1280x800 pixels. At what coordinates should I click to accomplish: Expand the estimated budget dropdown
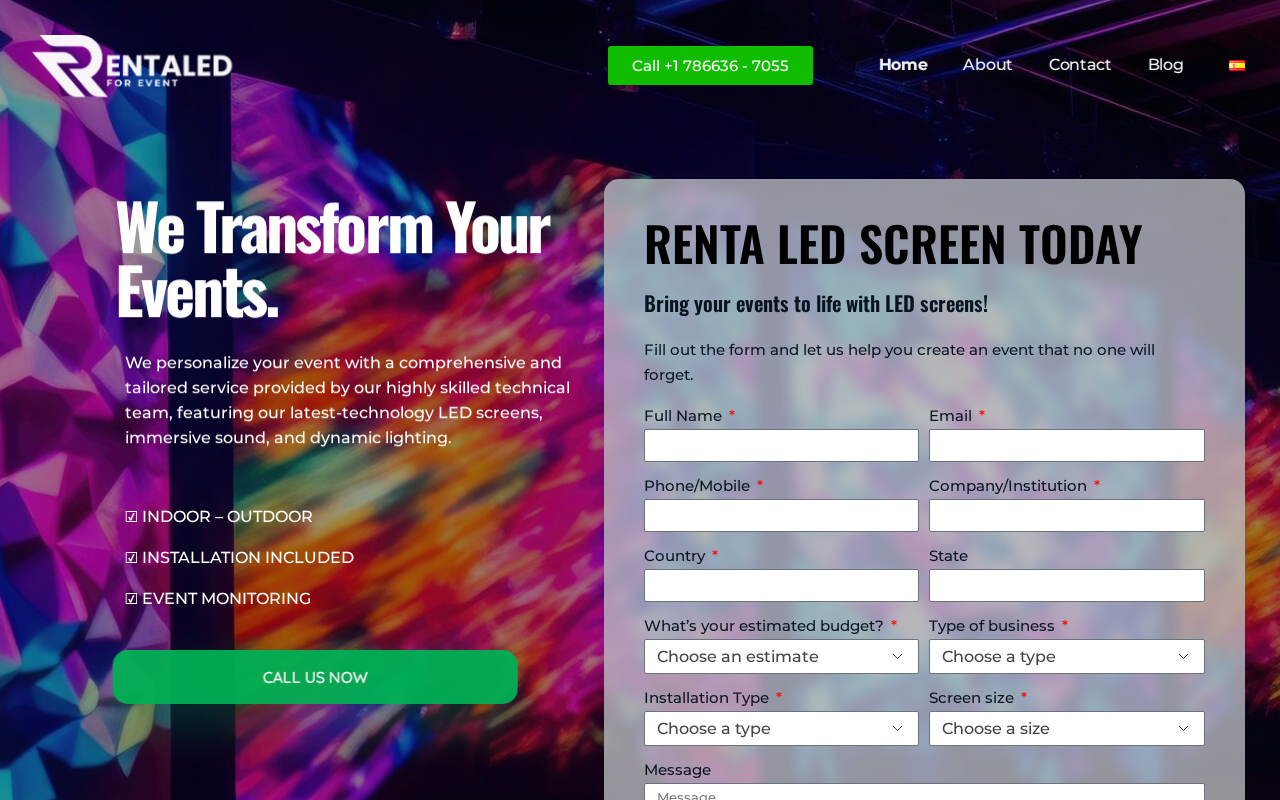coord(781,657)
